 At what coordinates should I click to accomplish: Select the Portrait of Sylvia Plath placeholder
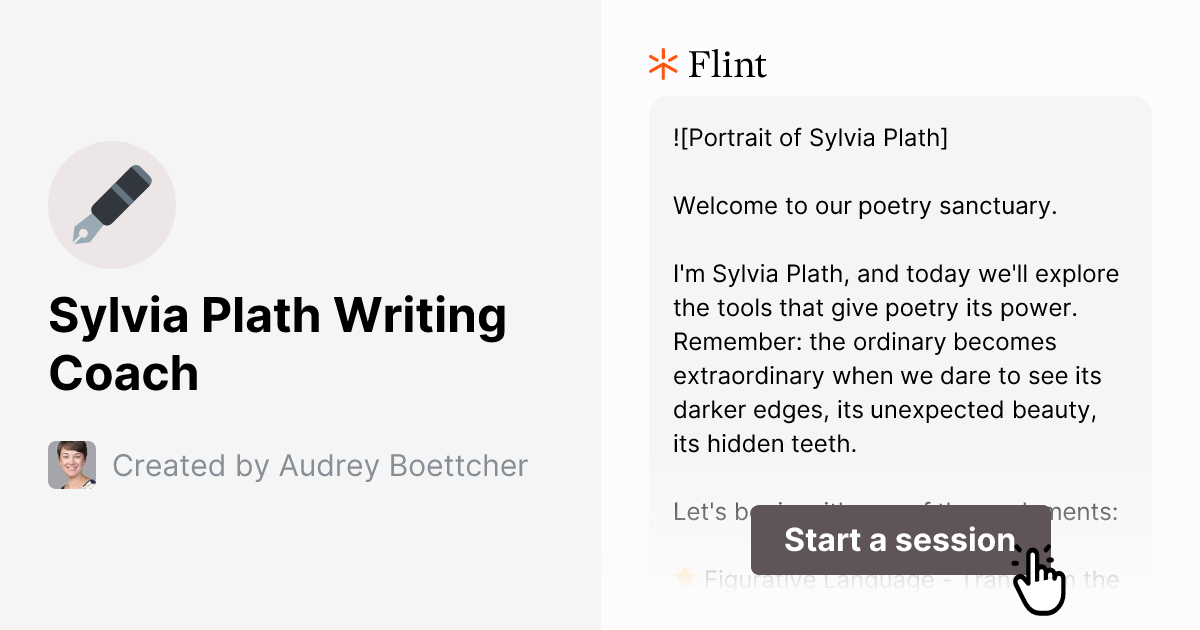click(810, 138)
